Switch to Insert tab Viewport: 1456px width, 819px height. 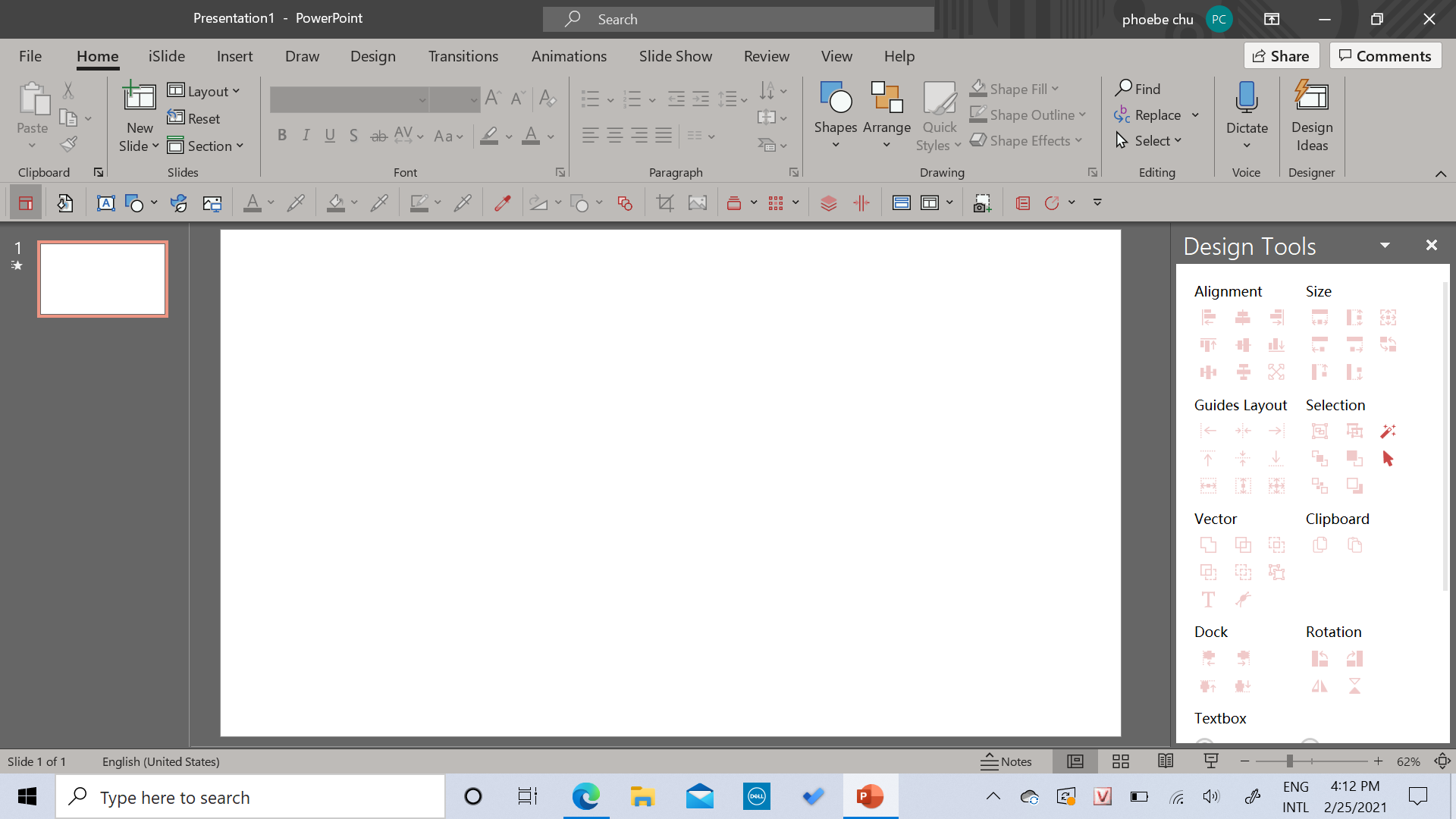pos(235,56)
